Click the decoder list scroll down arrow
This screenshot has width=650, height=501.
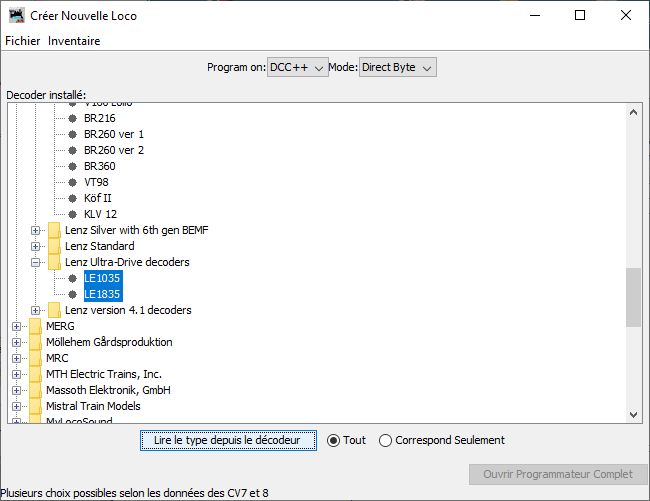(633, 414)
